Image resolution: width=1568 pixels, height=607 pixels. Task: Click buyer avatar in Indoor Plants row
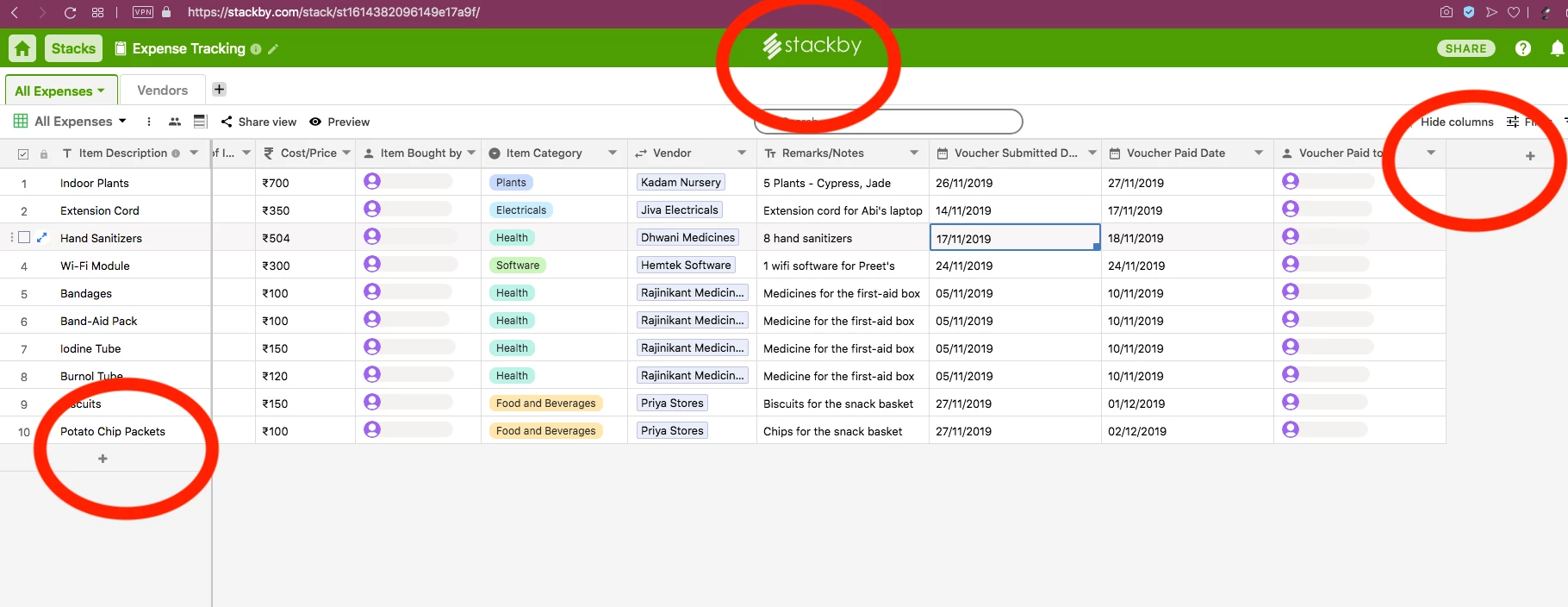pyautogui.click(x=372, y=181)
